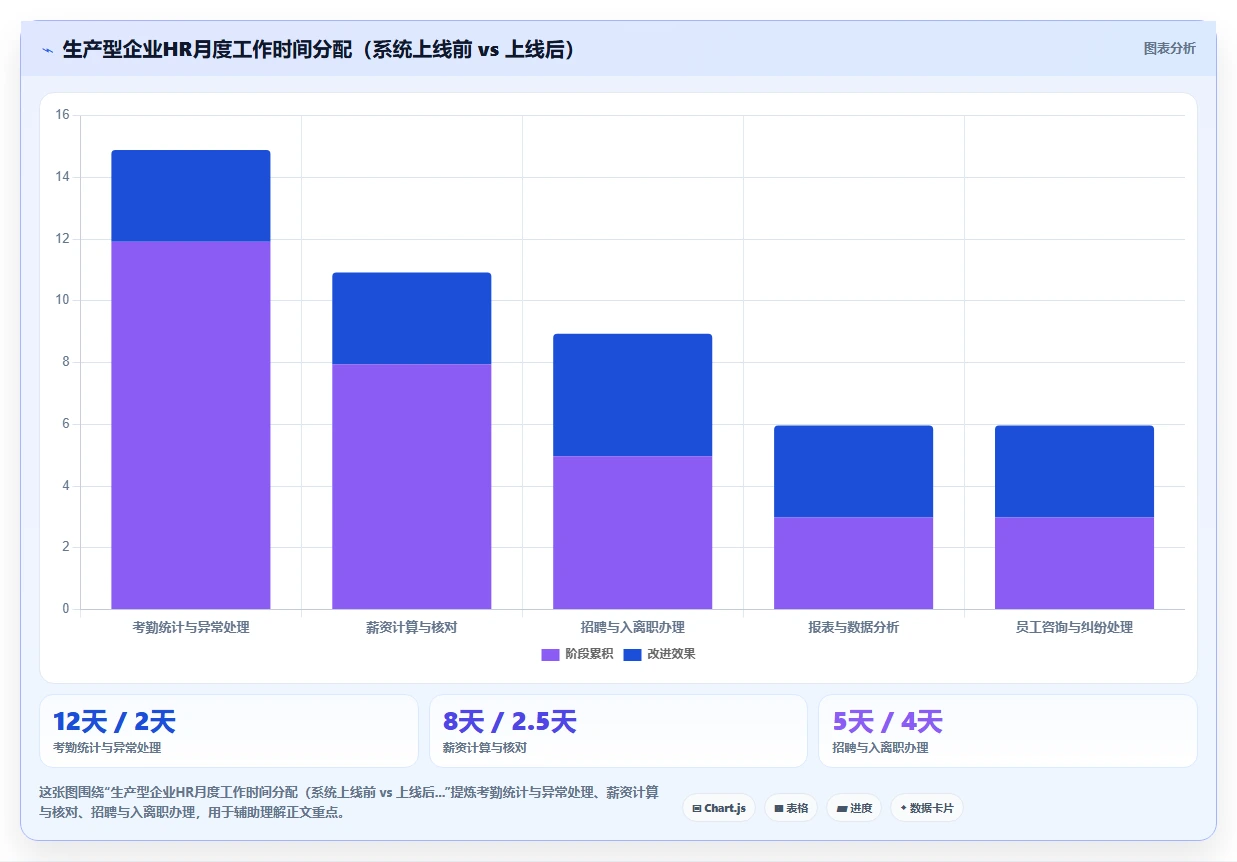Viewport: 1237px width, 862px height.
Task: Click the blue bar segment for 员工咨询与纠纷处理
Action: pyautogui.click(x=1075, y=471)
